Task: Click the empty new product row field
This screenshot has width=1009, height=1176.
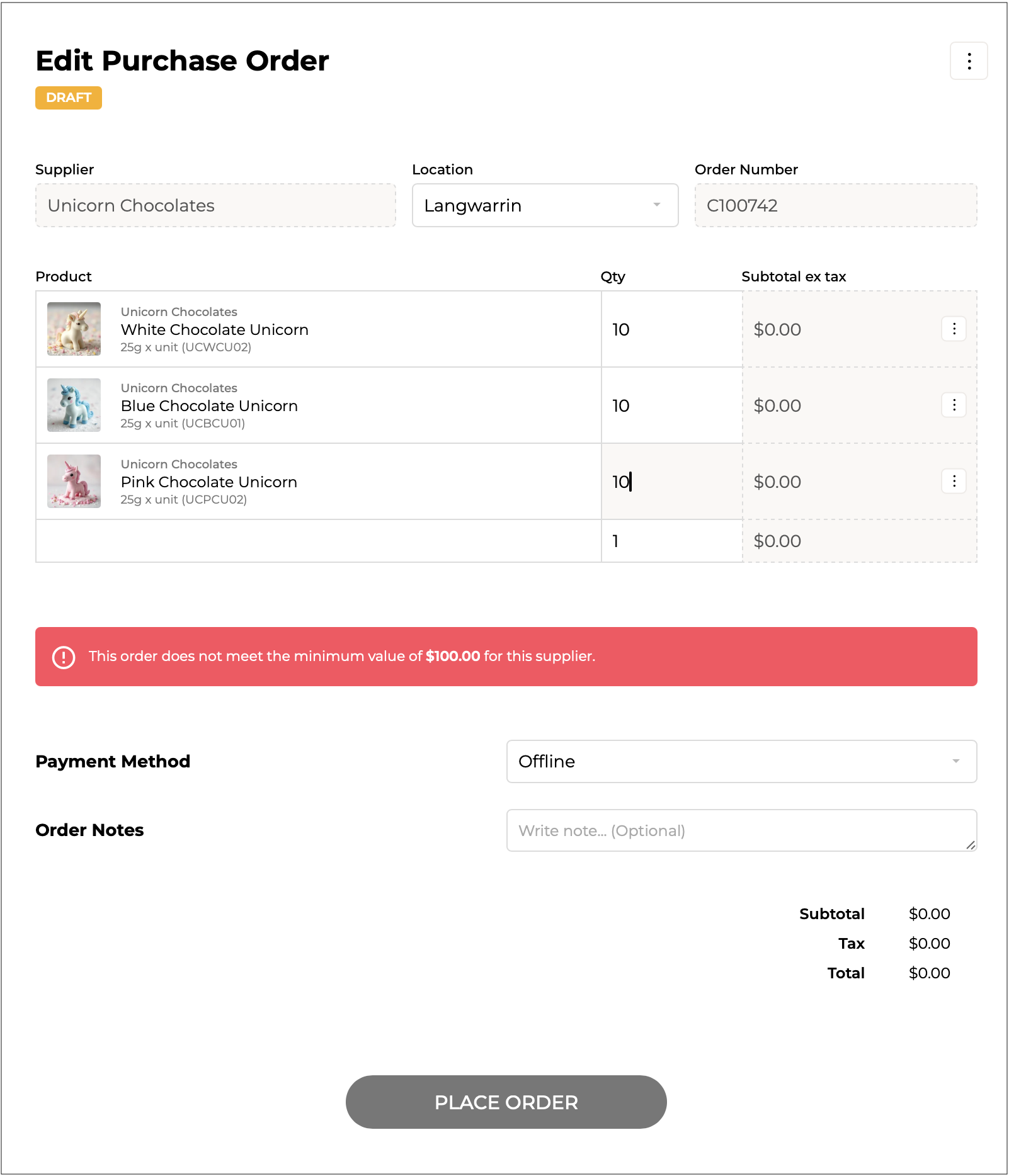Action: click(x=318, y=541)
